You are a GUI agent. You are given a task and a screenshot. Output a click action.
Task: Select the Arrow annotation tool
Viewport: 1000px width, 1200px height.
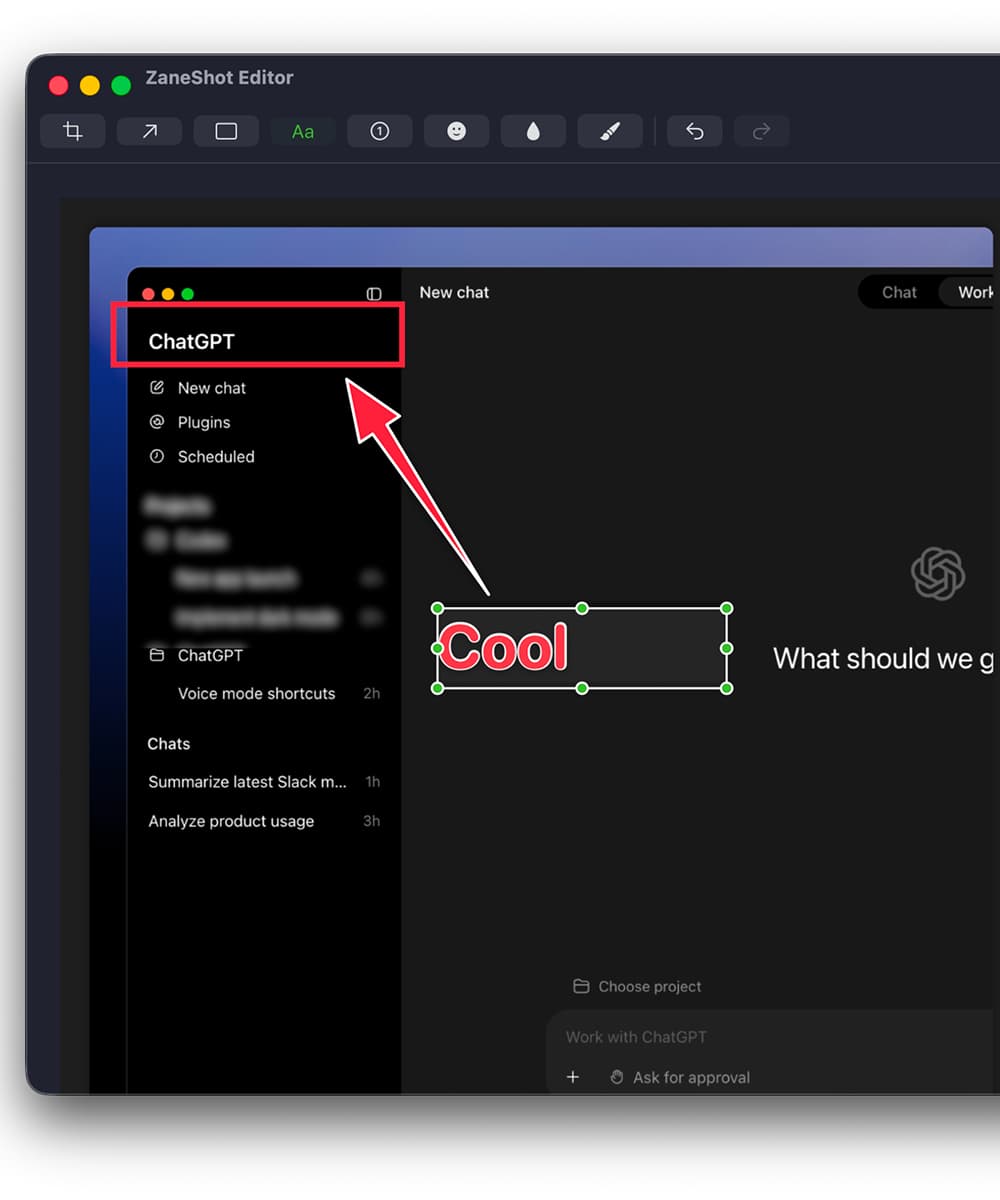point(149,131)
